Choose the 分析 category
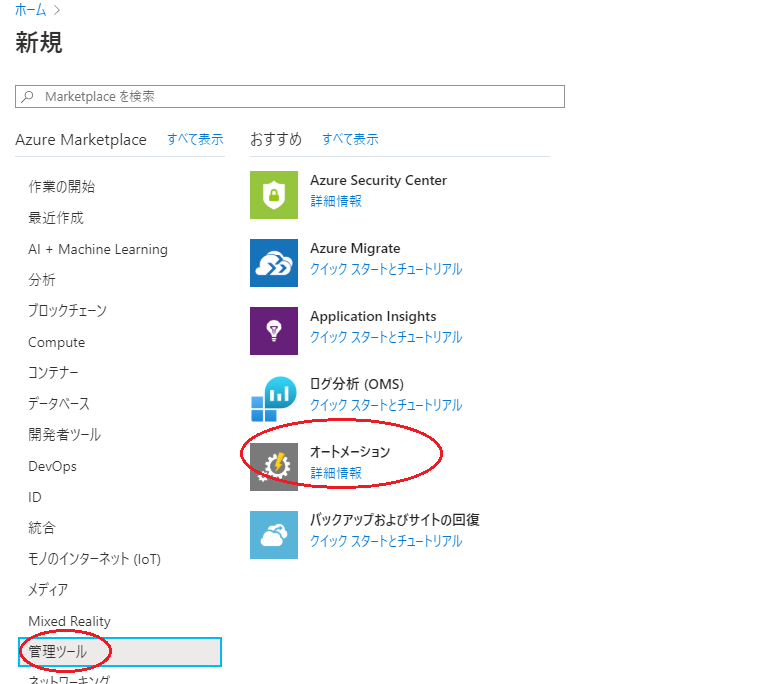 [42, 280]
